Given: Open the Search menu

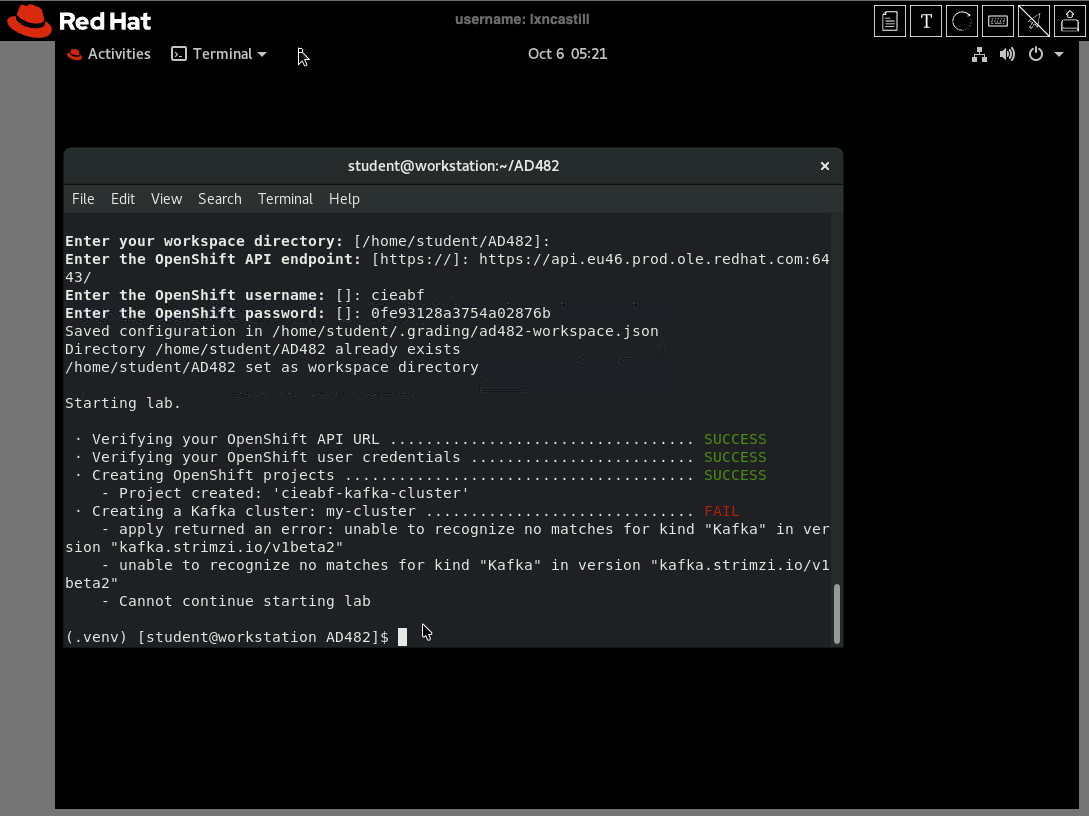Looking at the screenshot, I should coord(219,199).
